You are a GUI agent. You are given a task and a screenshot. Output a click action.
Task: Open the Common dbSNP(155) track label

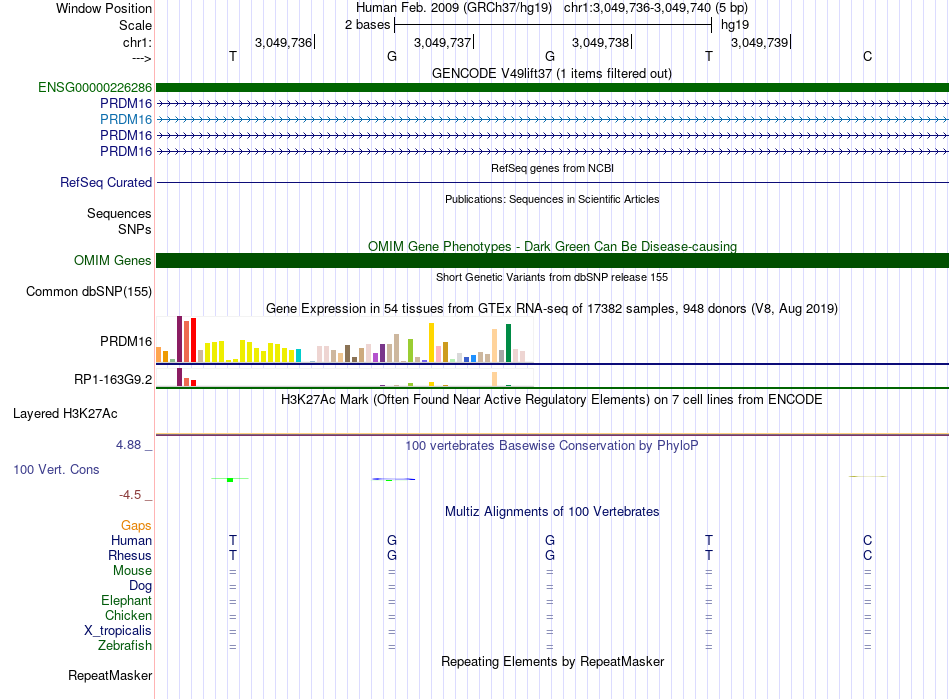coord(89,291)
